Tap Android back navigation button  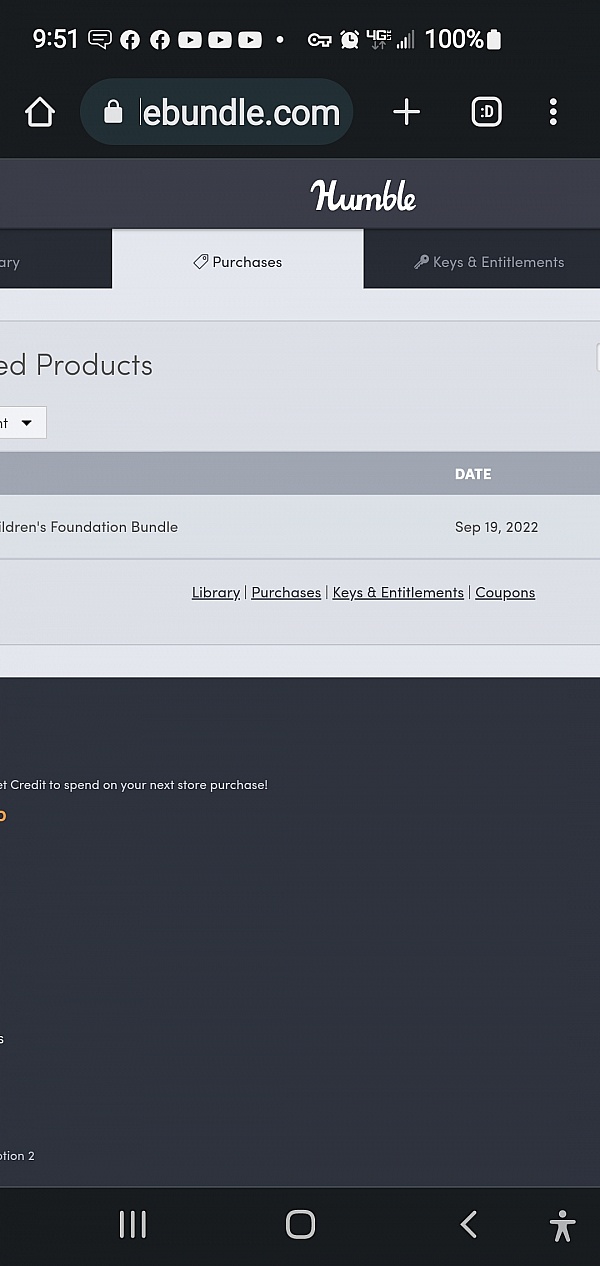(468, 1224)
